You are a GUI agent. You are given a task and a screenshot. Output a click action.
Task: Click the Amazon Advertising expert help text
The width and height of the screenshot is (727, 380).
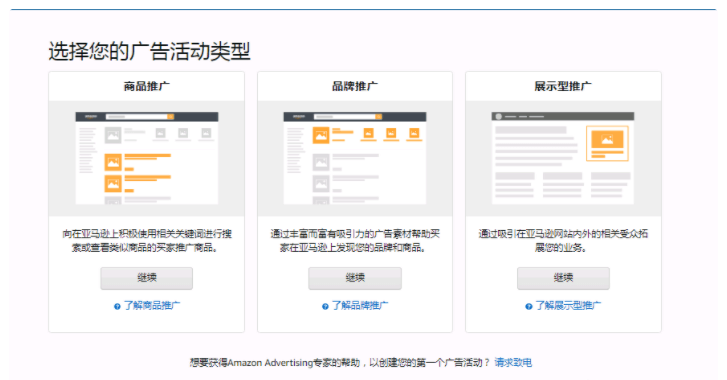click(x=340, y=362)
